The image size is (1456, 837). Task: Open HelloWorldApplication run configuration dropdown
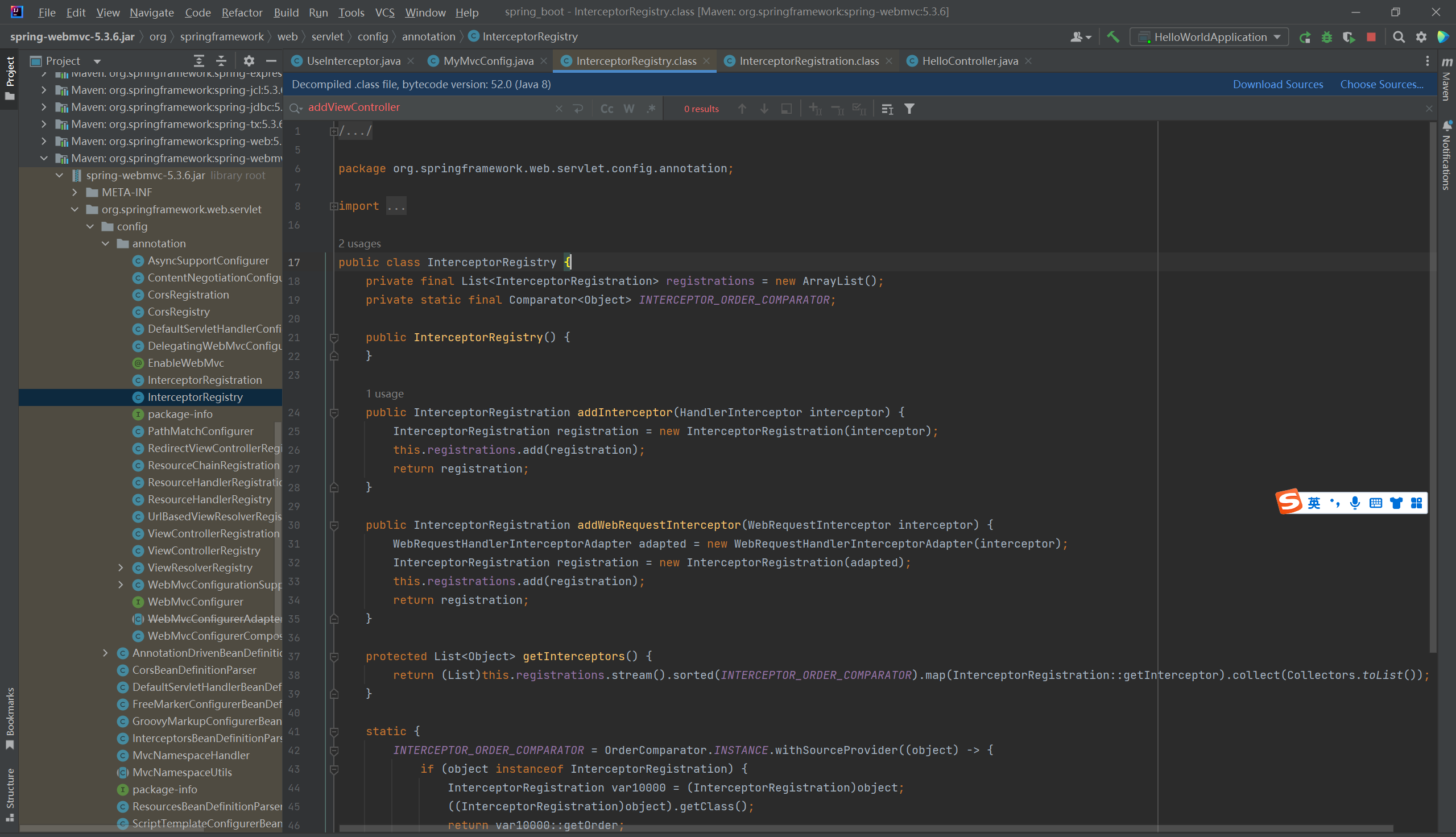click(x=1209, y=37)
